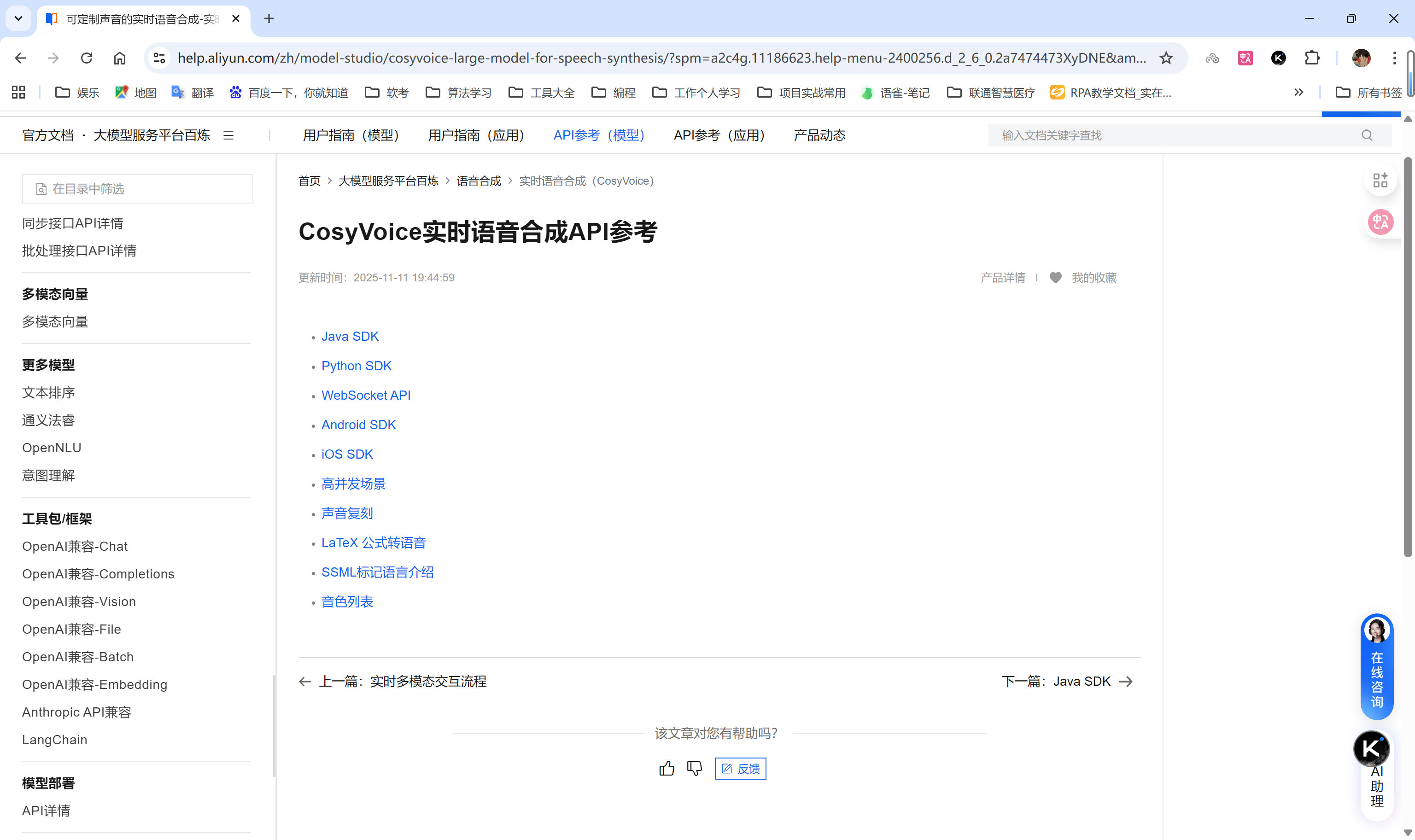Toggle thumbs down on article helpfulness
The image size is (1415, 840).
(x=694, y=769)
